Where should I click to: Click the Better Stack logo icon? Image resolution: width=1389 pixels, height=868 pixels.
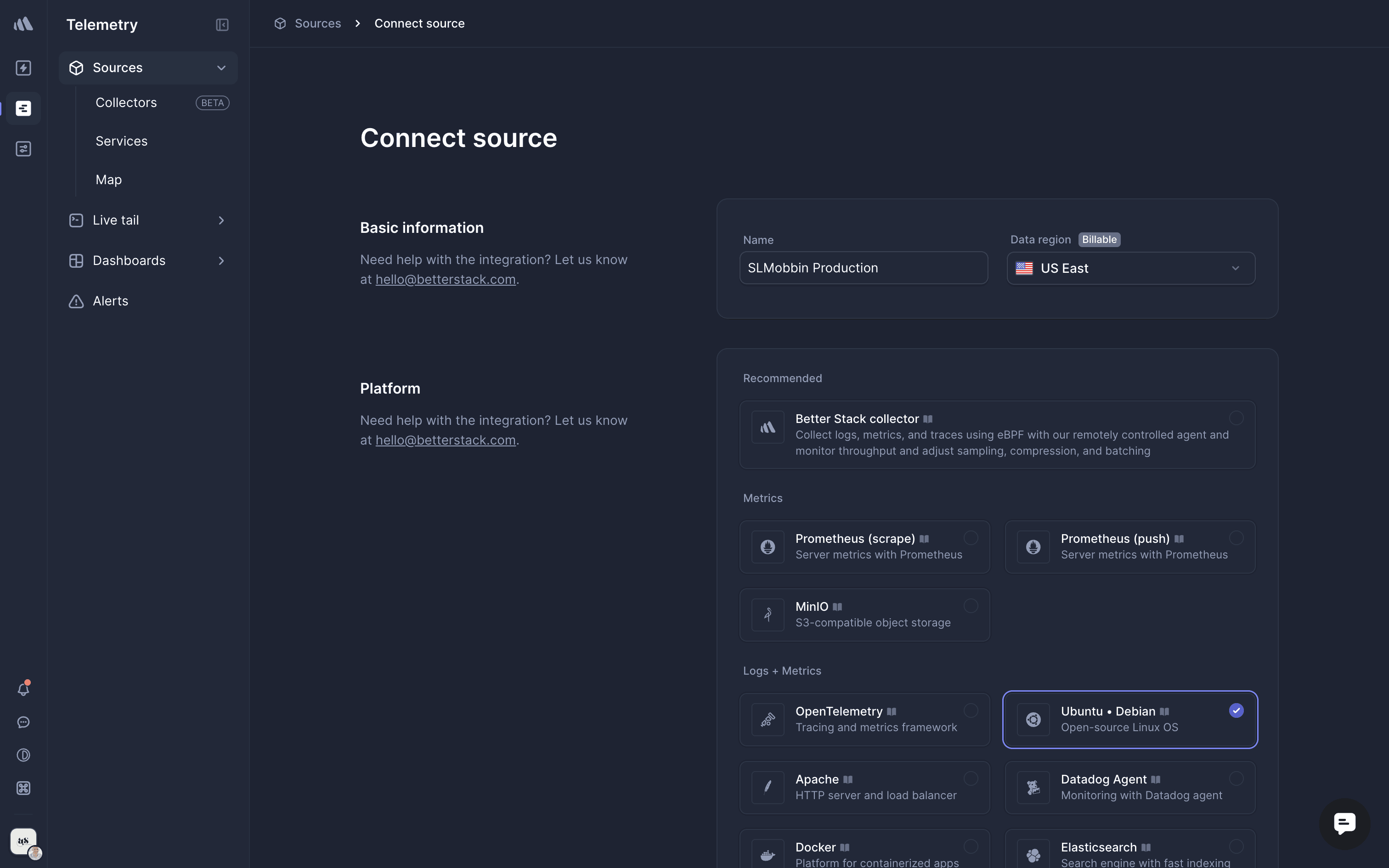(x=23, y=24)
